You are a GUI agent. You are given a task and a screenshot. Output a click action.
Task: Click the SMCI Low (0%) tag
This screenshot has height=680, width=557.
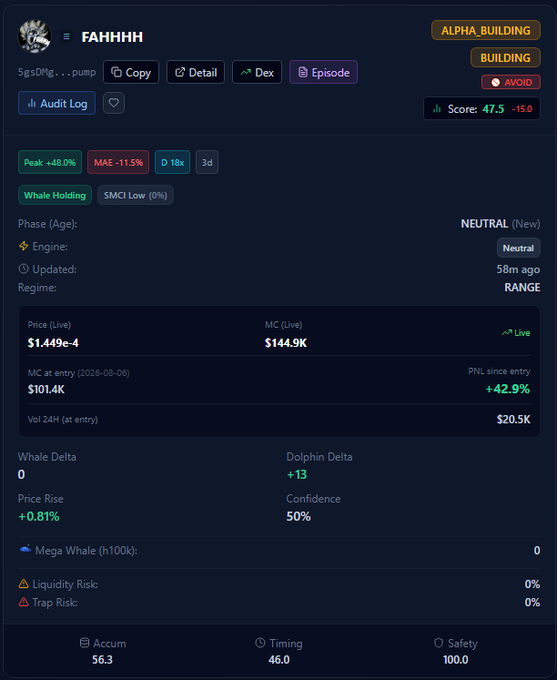pyautogui.click(x=135, y=195)
